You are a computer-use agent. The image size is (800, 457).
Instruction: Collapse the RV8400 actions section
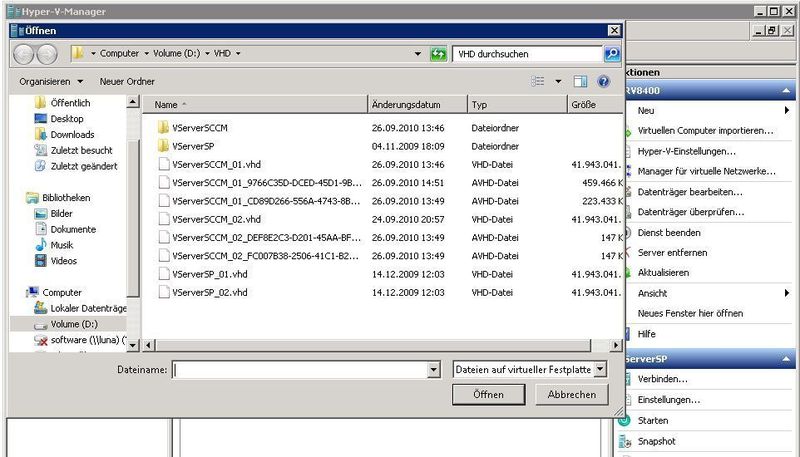(786, 91)
